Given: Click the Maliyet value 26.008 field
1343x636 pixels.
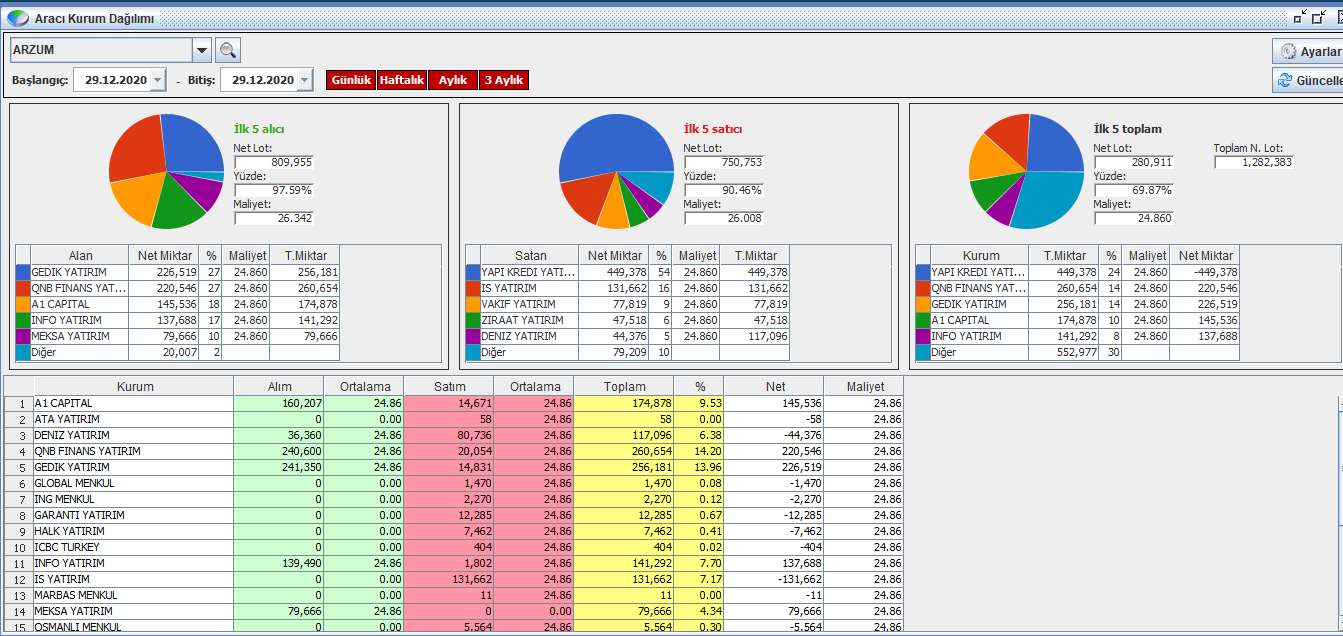Looking at the screenshot, I should 724,218.
